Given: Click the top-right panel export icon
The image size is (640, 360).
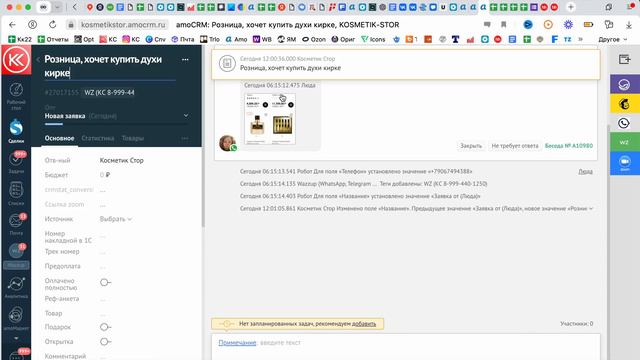Looking at the screenshot, I should tap(624, 59).
